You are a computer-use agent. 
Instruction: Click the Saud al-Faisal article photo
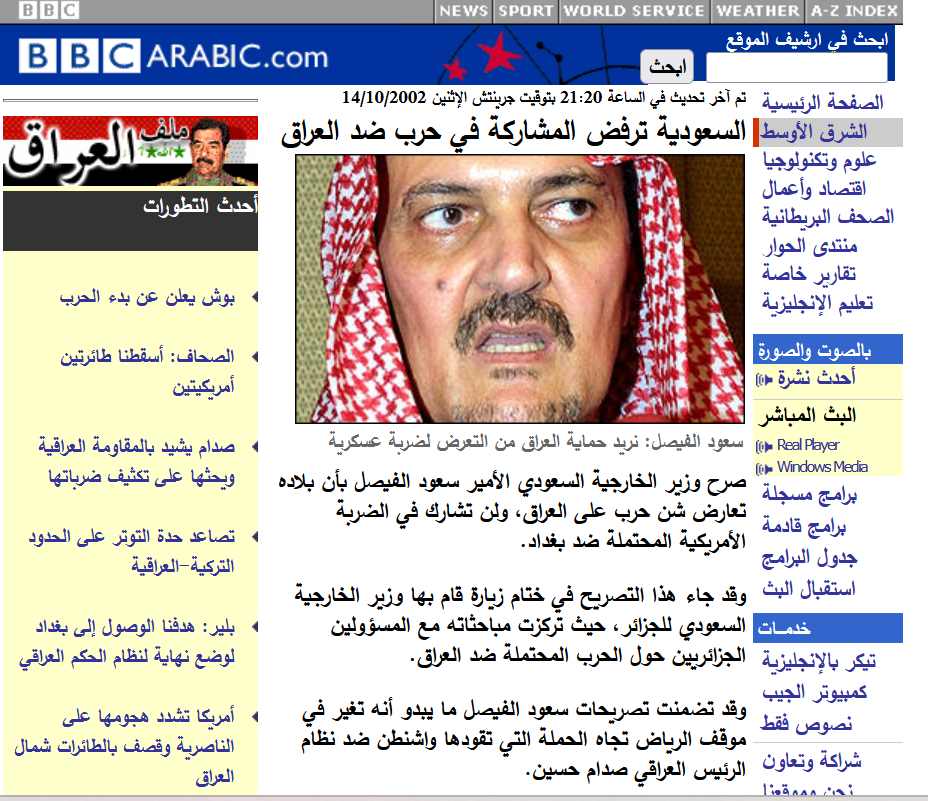tap(520, 289)
